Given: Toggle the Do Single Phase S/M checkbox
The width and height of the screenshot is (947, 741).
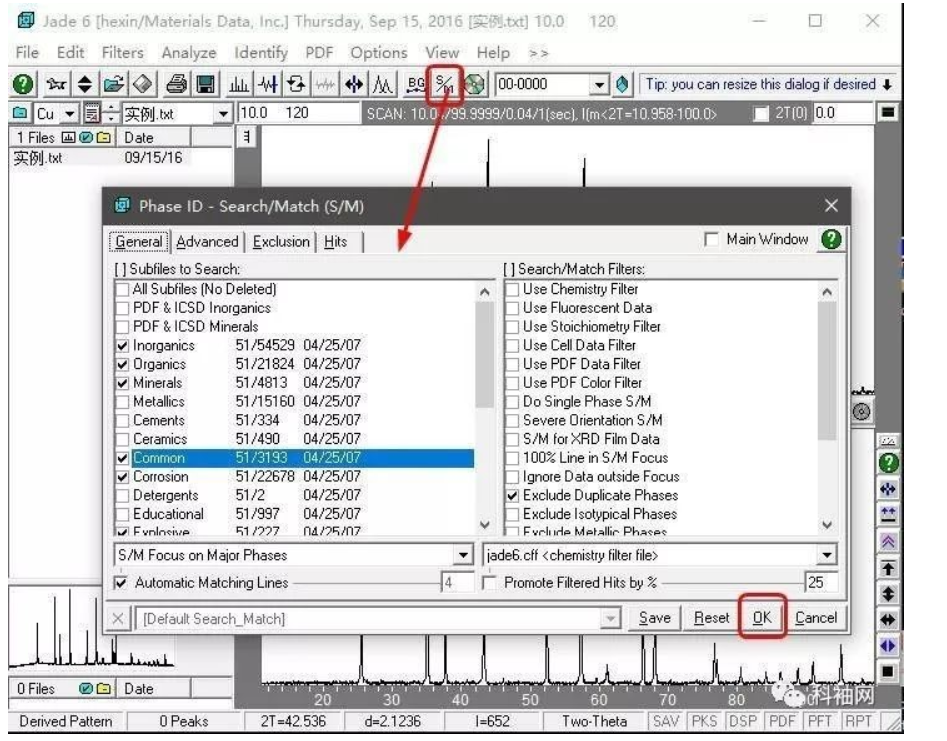Looking at the screenshot, I should pos(512,402).
